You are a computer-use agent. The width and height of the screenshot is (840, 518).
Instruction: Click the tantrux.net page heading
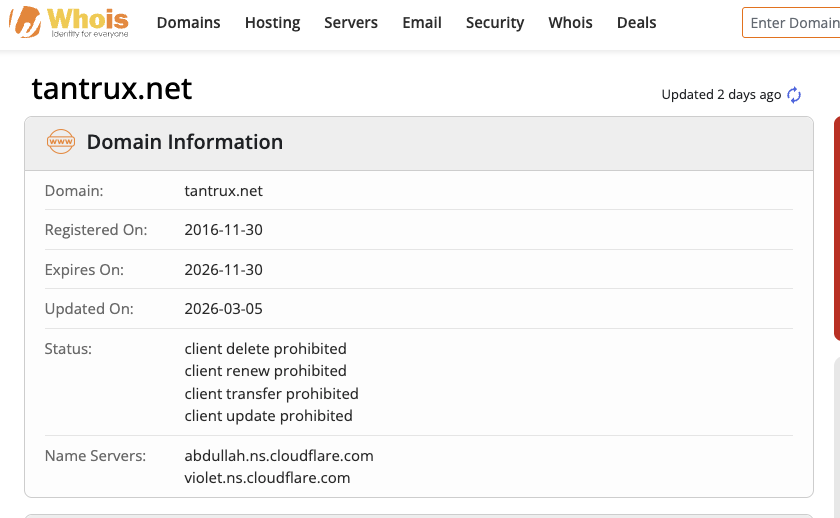[112, 89]
